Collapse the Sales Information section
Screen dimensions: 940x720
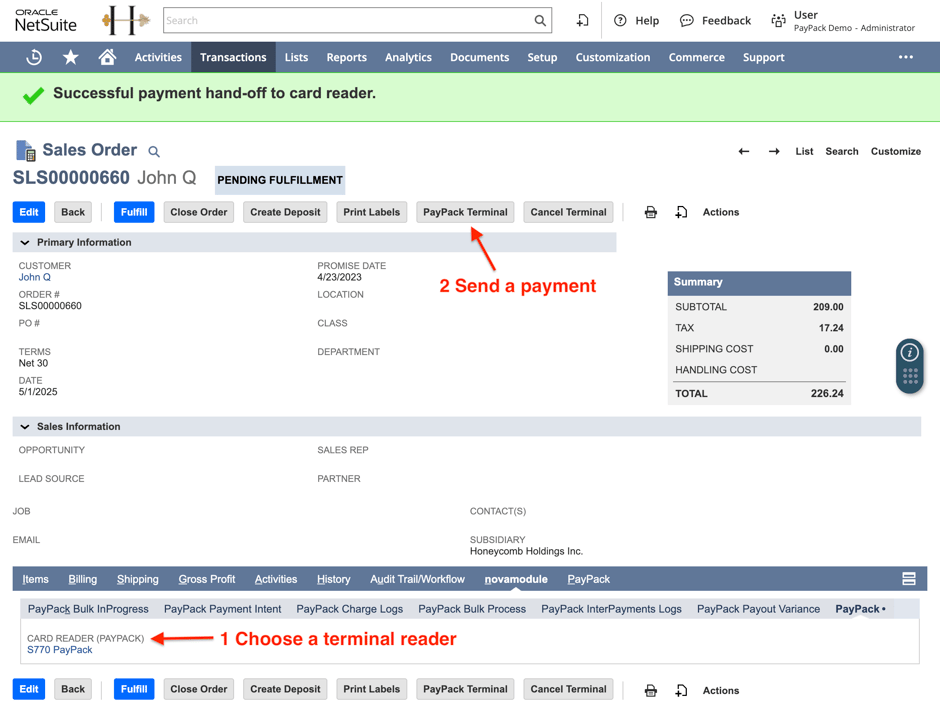click(25, 427)
